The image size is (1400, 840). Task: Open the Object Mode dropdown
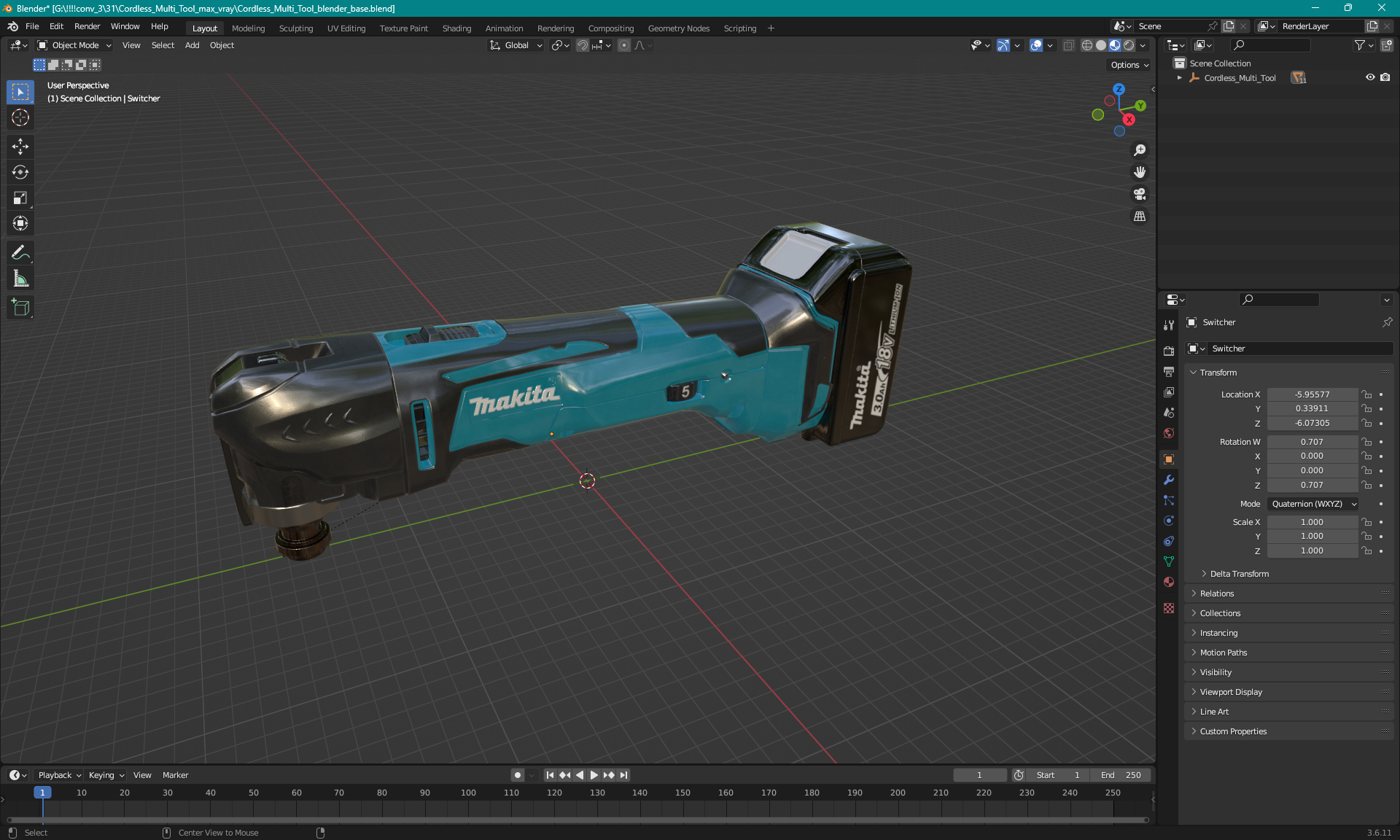(74, 45)
